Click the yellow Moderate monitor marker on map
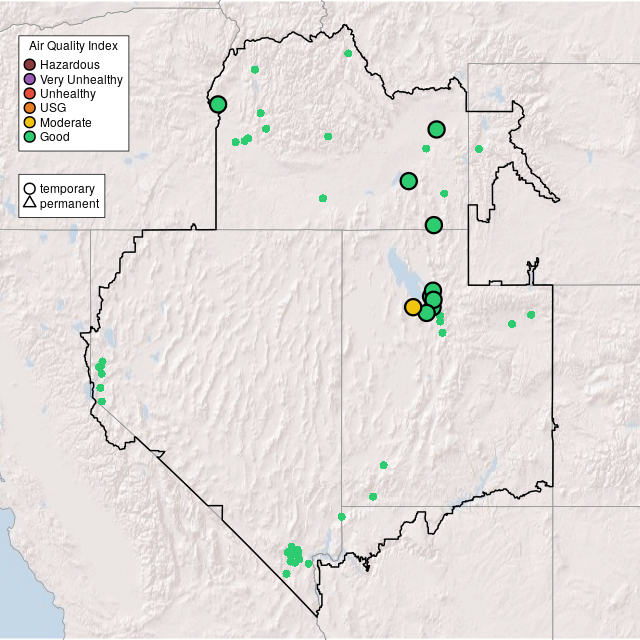Image resolution: width=640 pixels, height=640 pixels. click(x=413, y=307)
